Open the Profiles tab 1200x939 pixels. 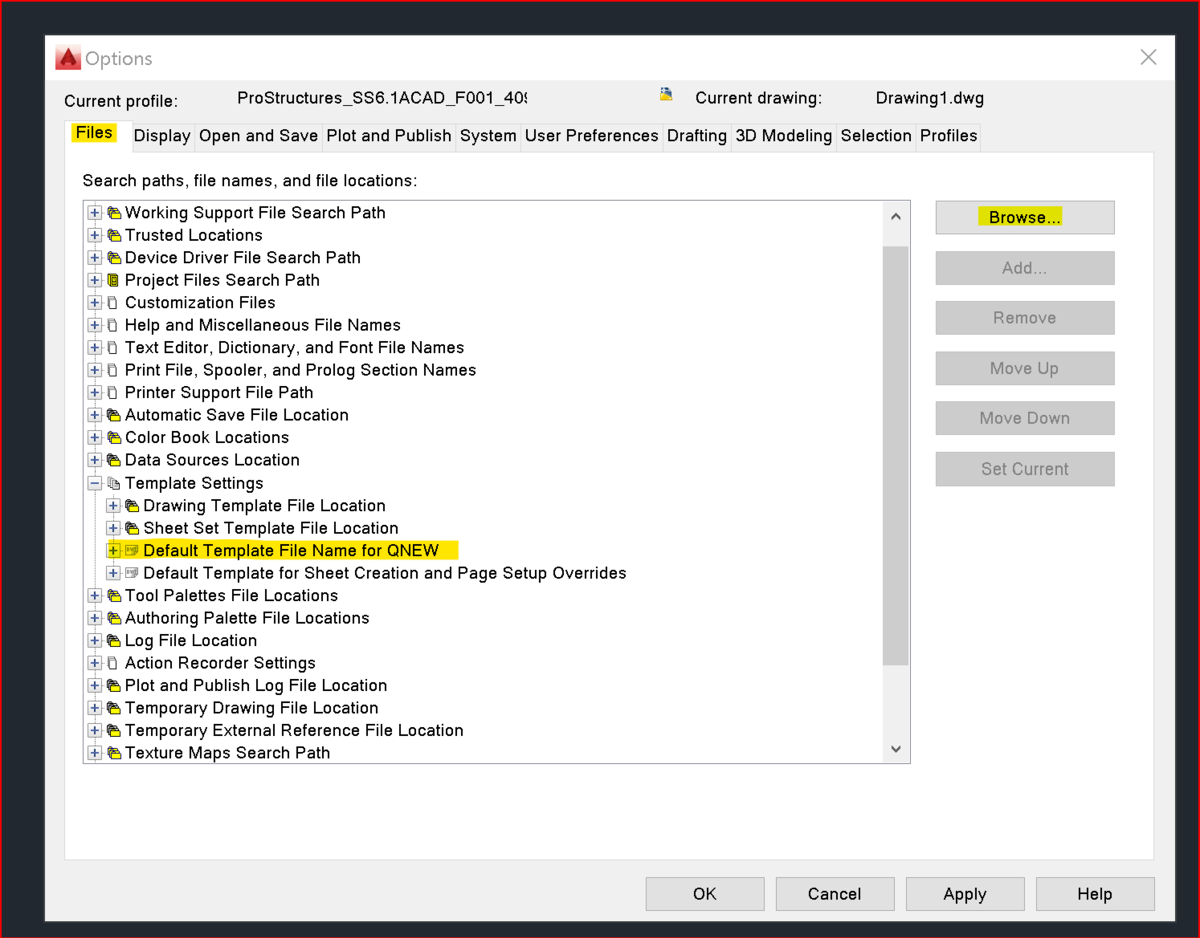[948, 136]
